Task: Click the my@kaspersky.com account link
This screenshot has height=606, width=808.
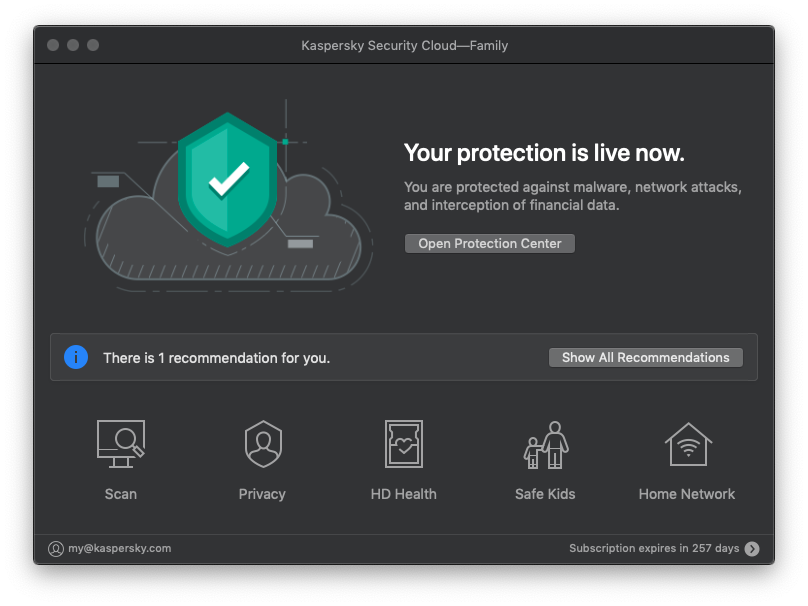Action: pyautogui.click(x=120, y=548)
